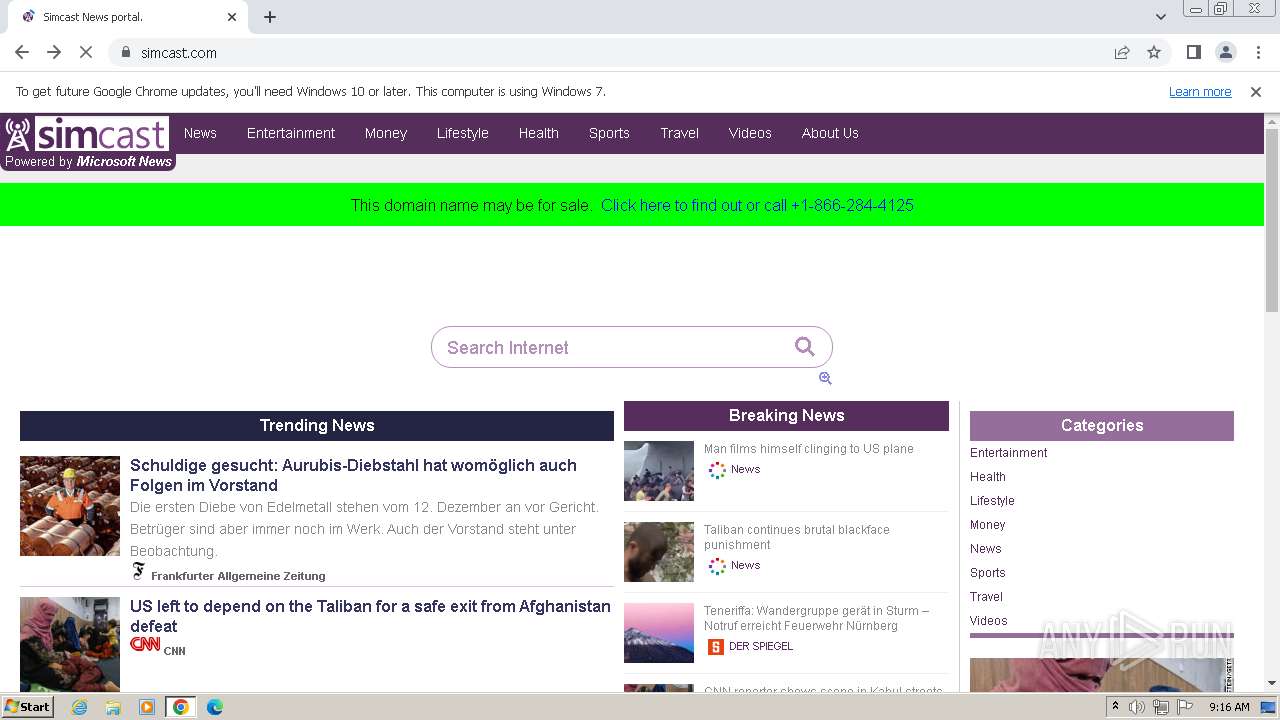Open the Money menu item
Screen dimensions: 1280x720
click(x=386, y=133)
